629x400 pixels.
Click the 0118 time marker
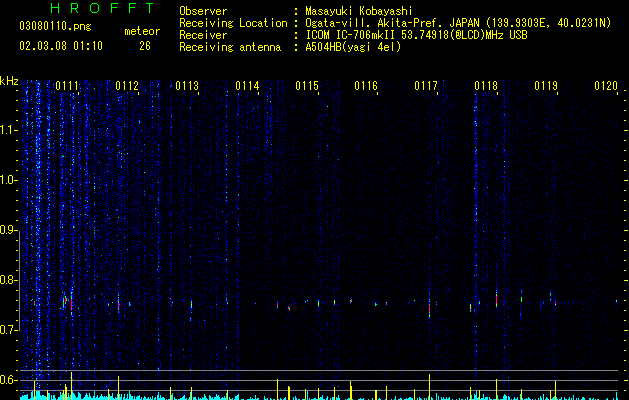[x=486, y=86]
